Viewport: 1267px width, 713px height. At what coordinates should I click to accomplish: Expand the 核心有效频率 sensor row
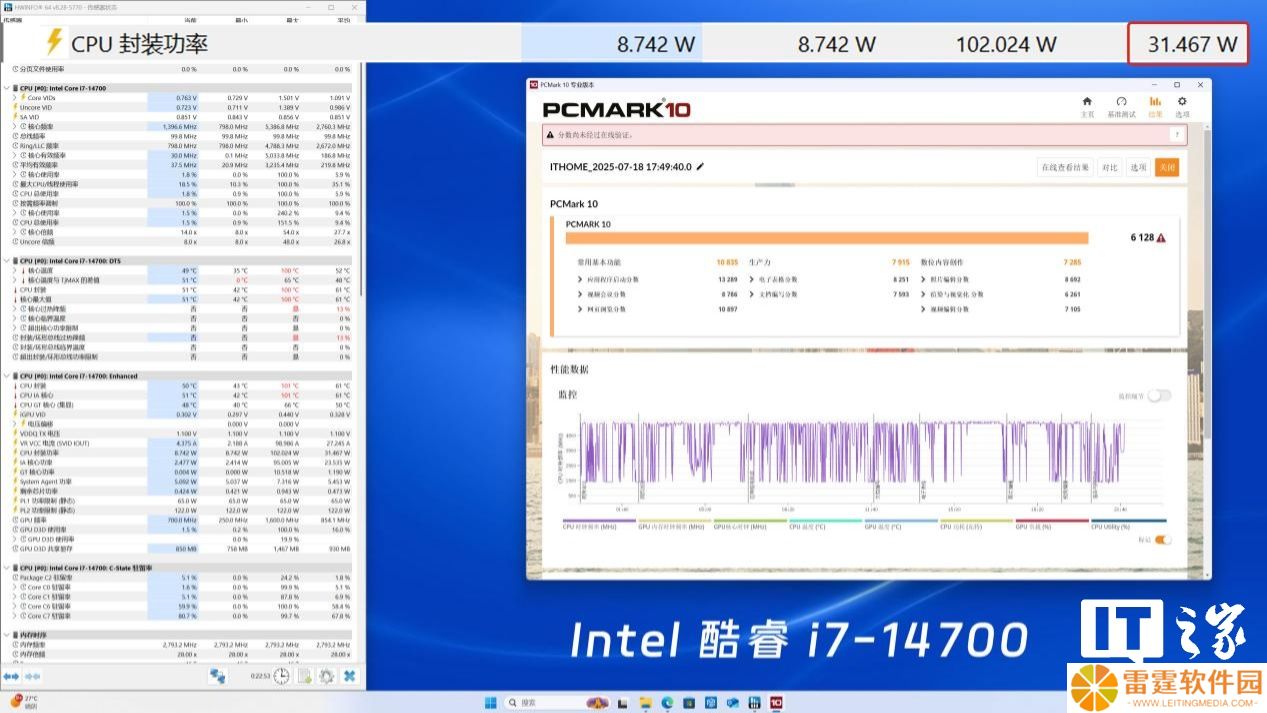pos(14,156)
